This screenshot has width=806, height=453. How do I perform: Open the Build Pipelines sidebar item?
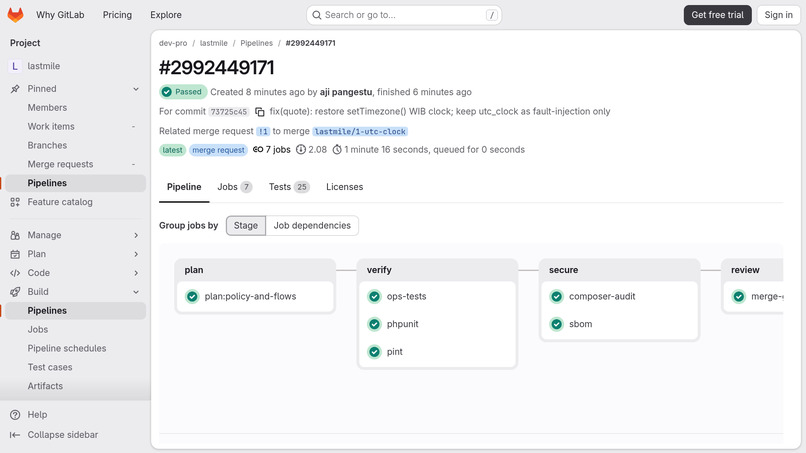click(x=76, y=311)
